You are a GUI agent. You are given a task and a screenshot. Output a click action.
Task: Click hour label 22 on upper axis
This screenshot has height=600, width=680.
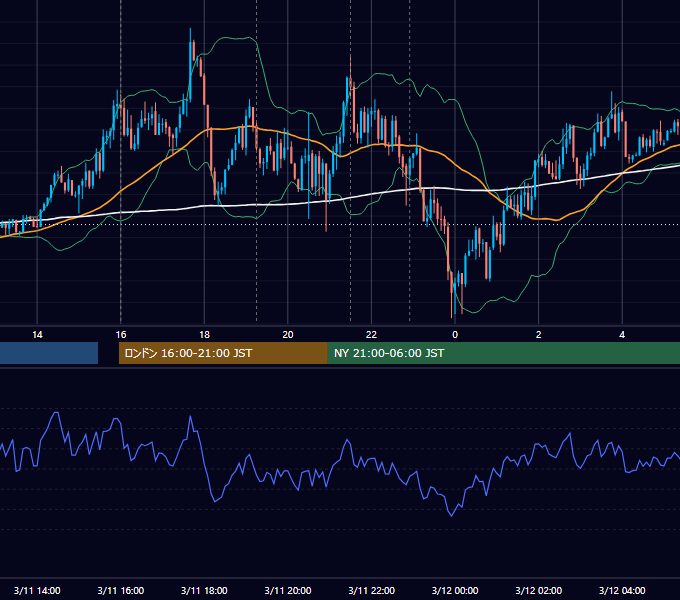371,335
